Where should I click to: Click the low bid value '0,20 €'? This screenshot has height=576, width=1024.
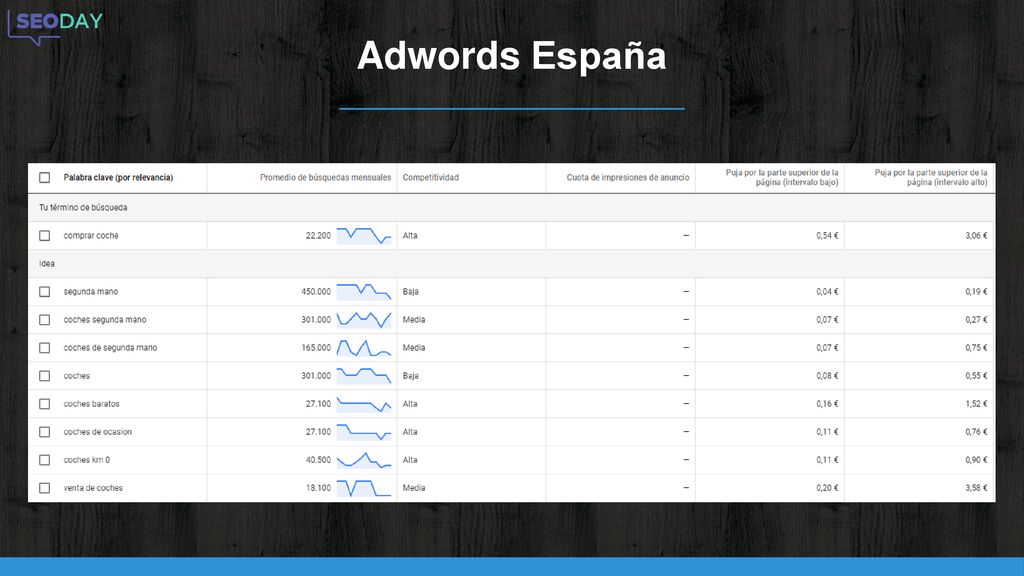[x=827, y=488]
